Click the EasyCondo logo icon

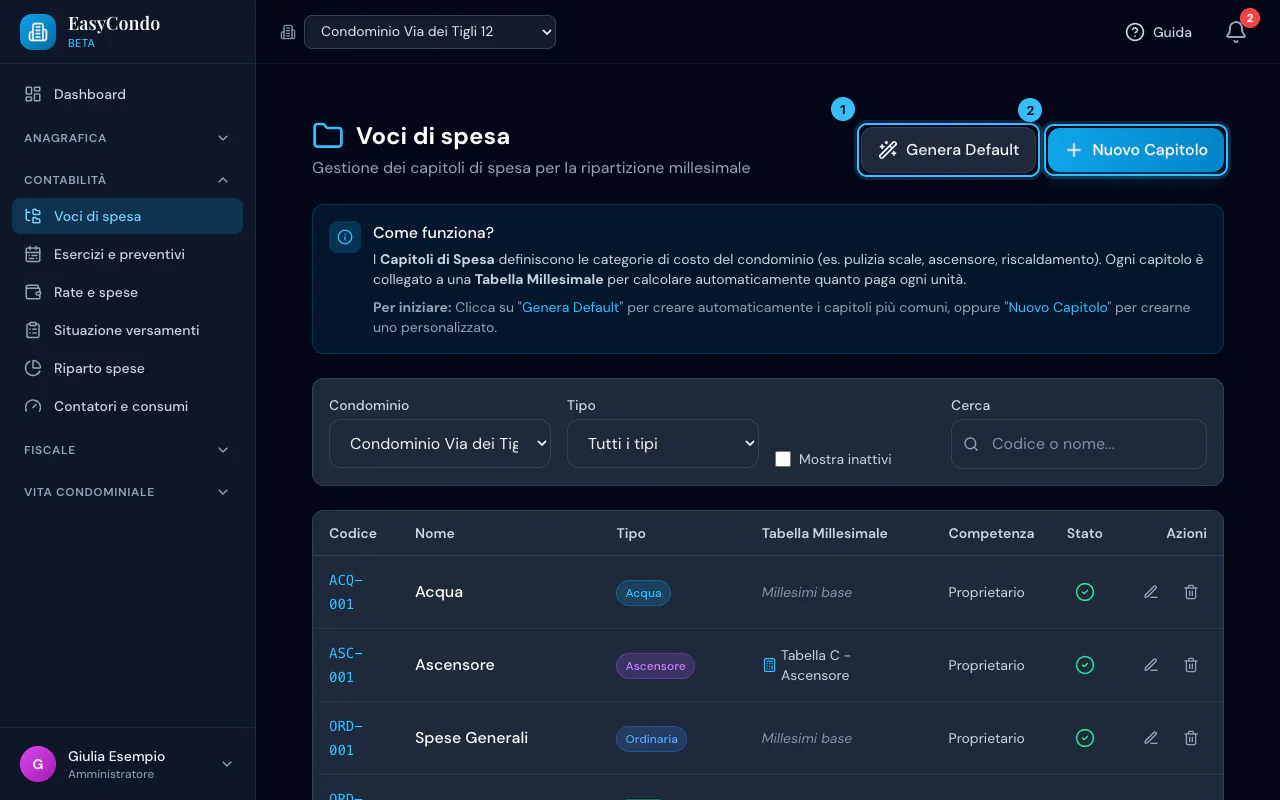tap(38, 32)
